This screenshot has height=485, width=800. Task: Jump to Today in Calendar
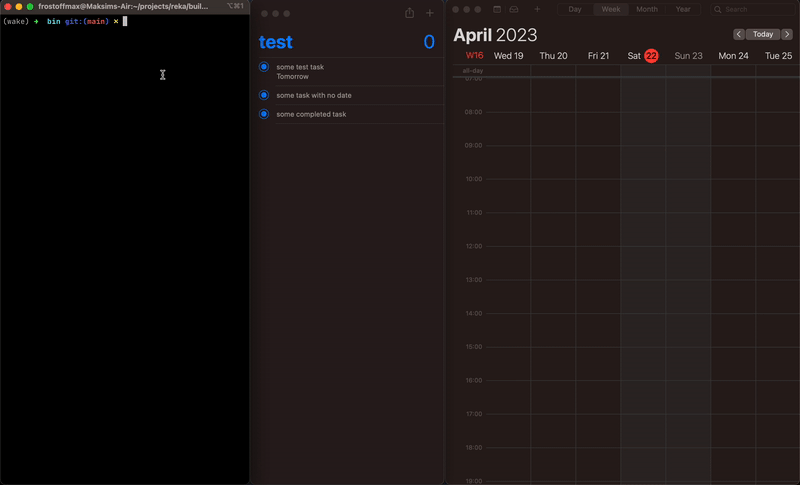point(763,34)
